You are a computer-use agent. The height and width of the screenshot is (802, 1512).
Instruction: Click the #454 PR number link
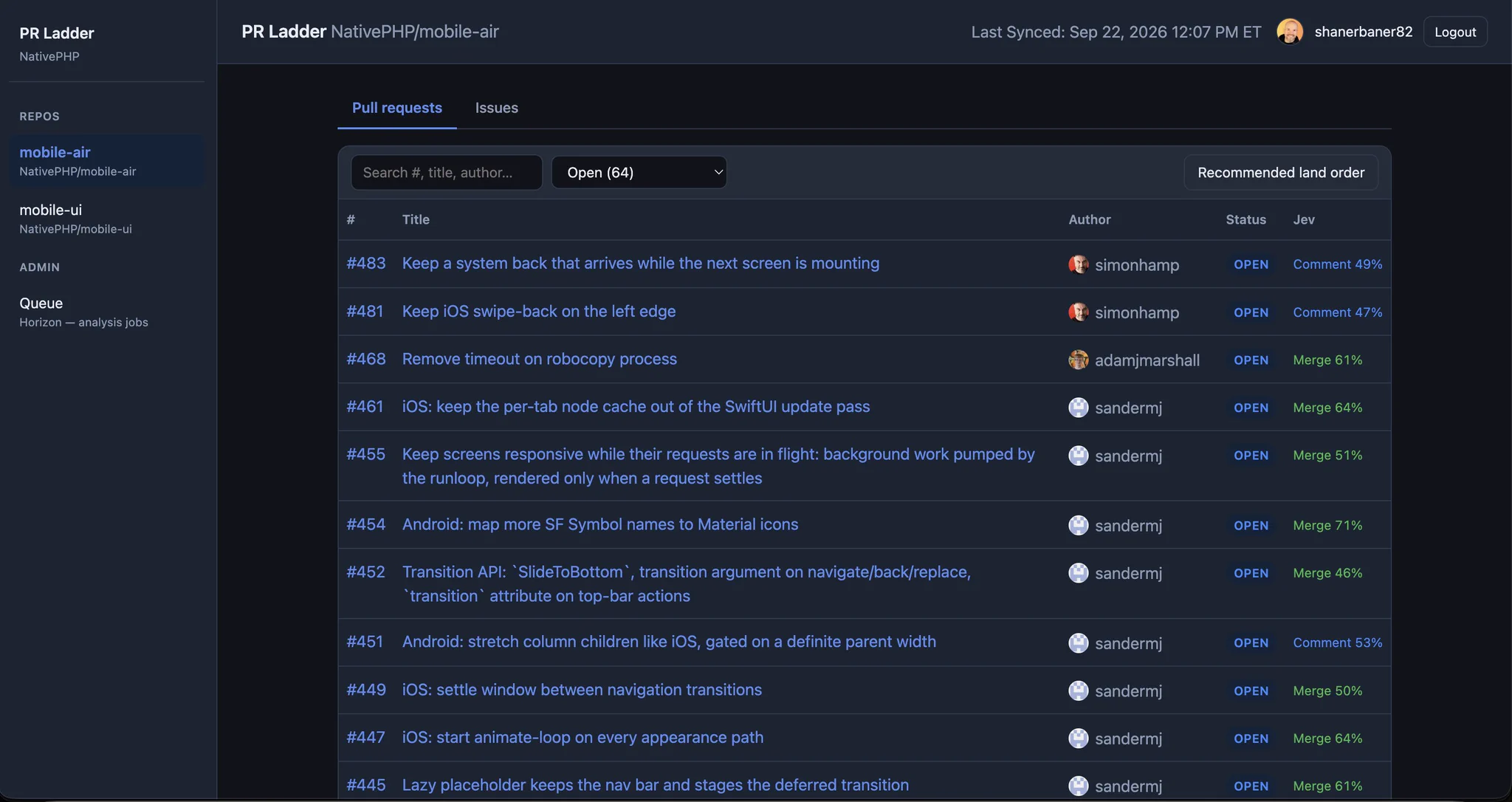point(366,524)
